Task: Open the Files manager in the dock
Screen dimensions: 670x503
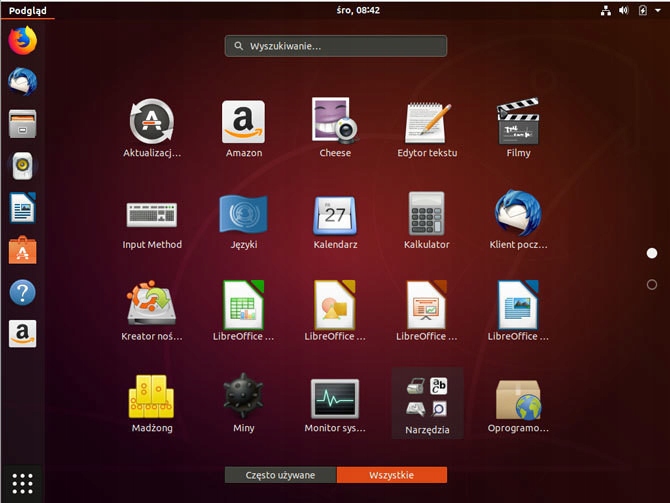Action: coord(23,124)
